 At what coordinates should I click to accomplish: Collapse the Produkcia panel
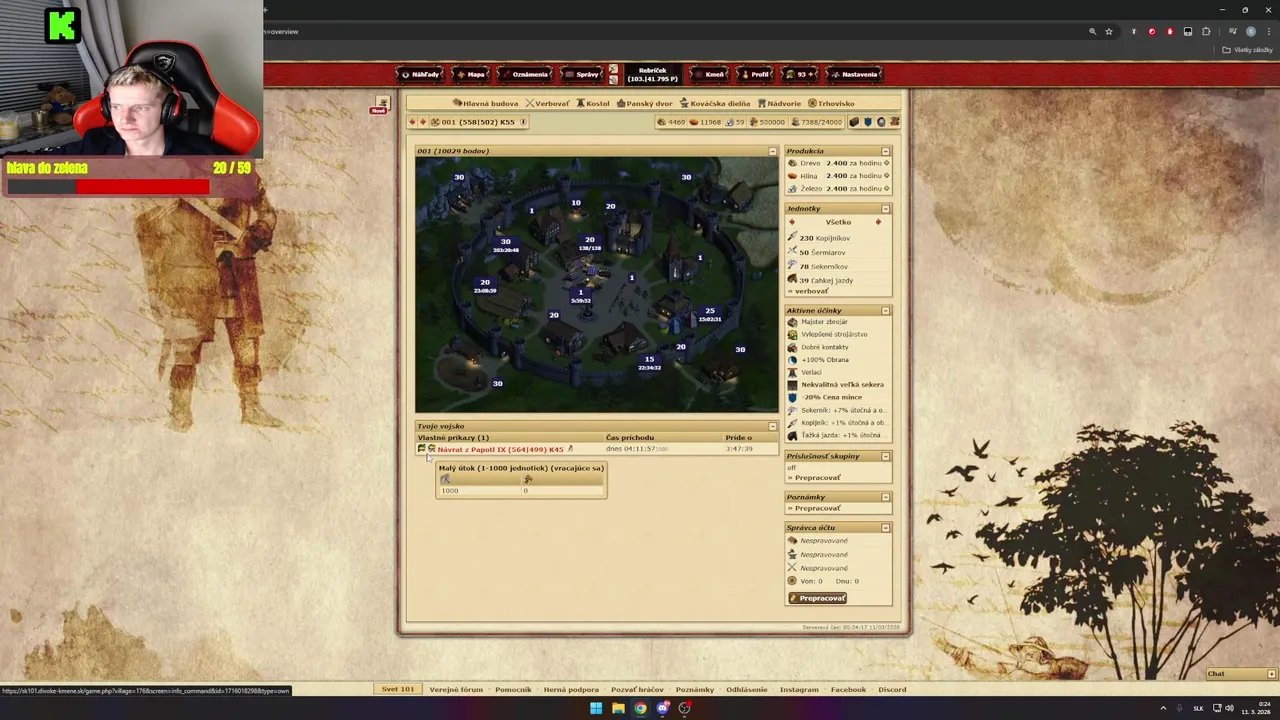point(885,151)
